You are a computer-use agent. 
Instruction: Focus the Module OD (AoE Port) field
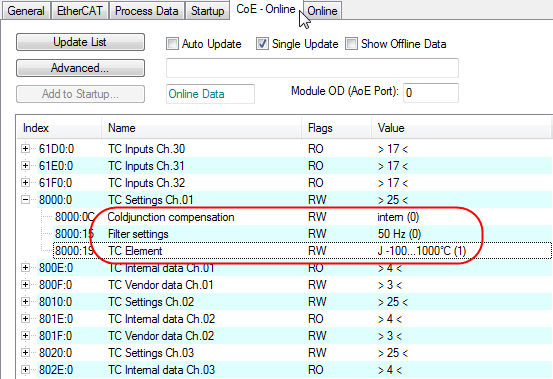coord(431,93)
